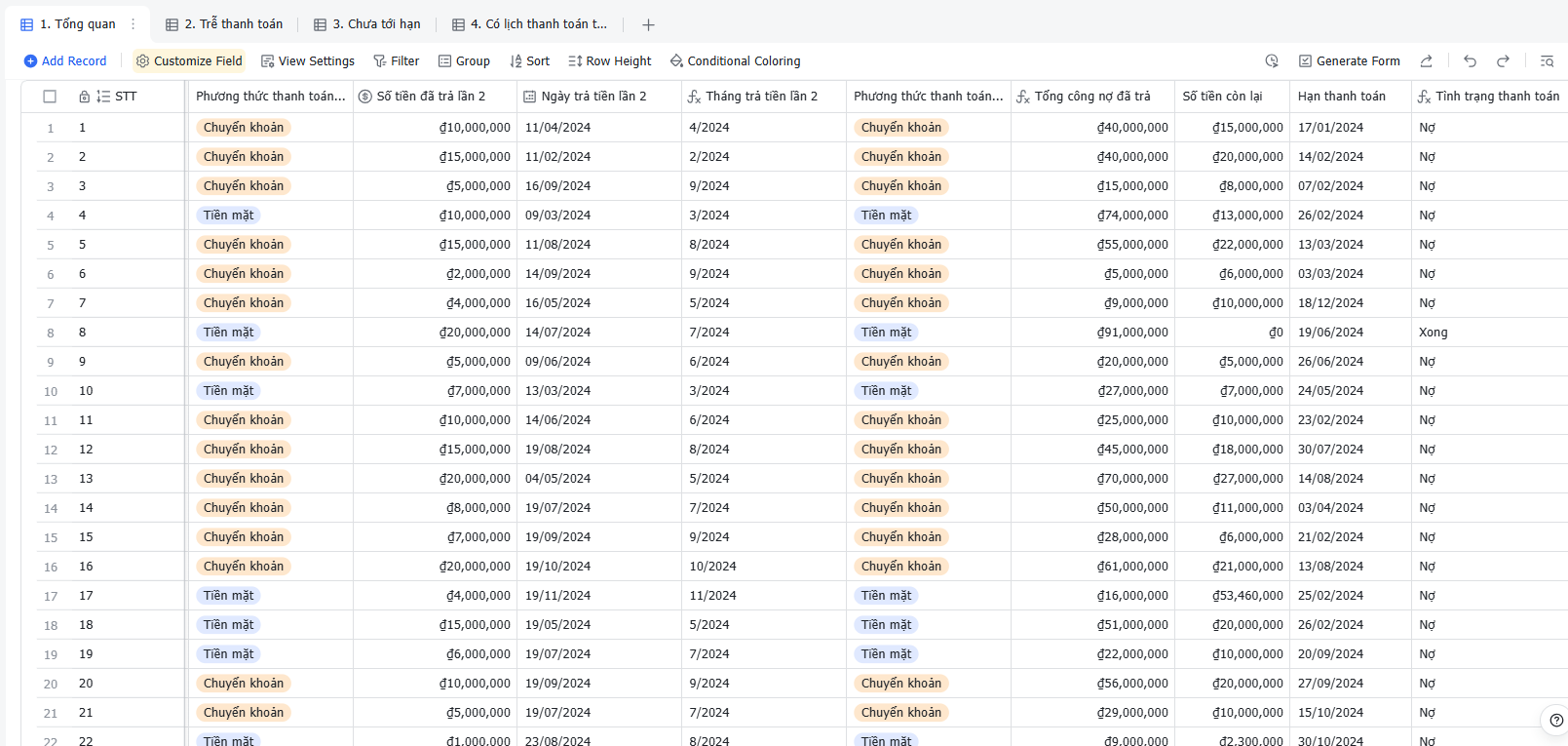The width and height of the screenshot is (1568, 746).
Task: Switch to 3. Chưa tới hạn tab
Action: point(368,24)
